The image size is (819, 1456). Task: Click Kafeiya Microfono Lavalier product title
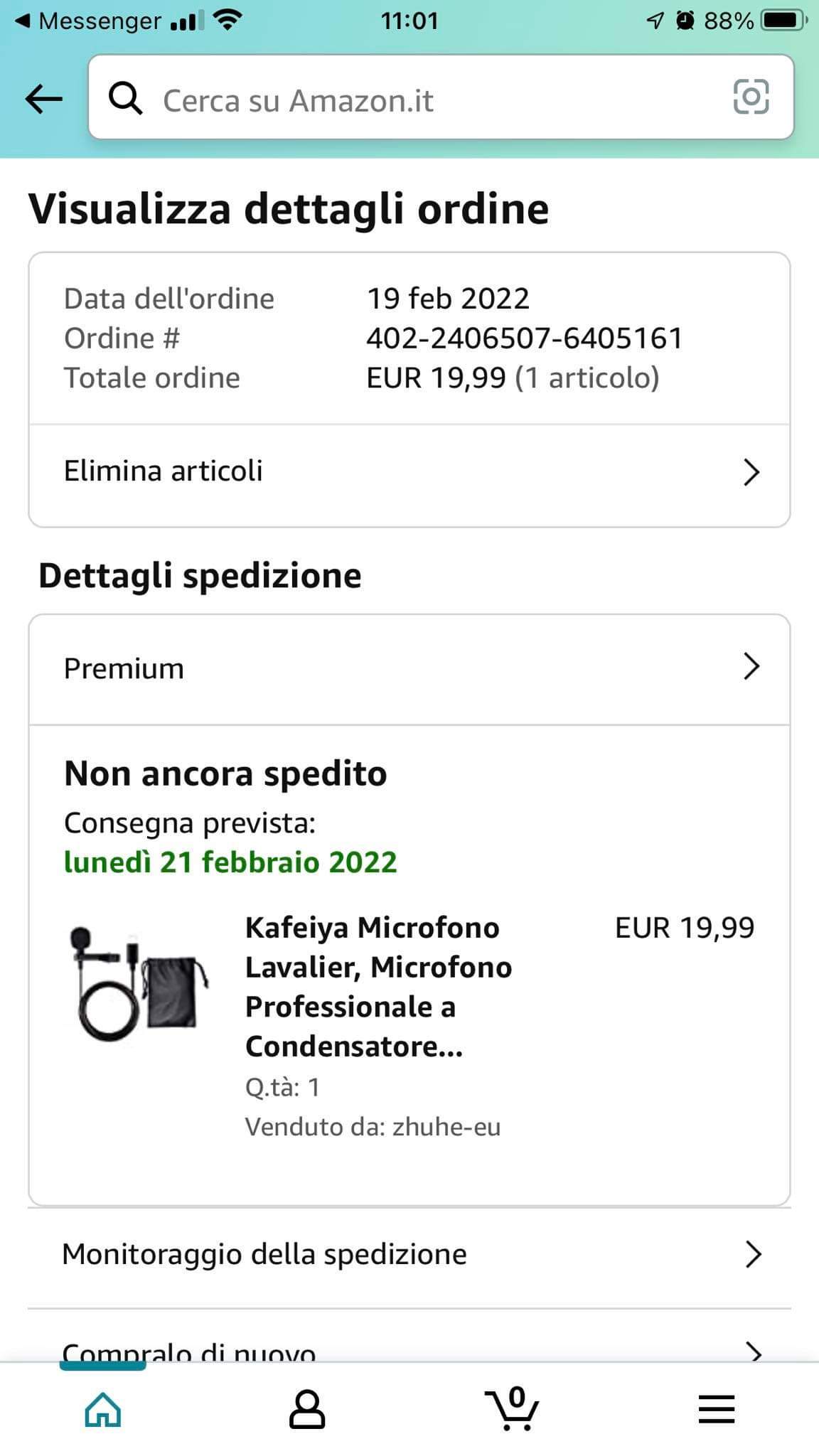point(378,987)
